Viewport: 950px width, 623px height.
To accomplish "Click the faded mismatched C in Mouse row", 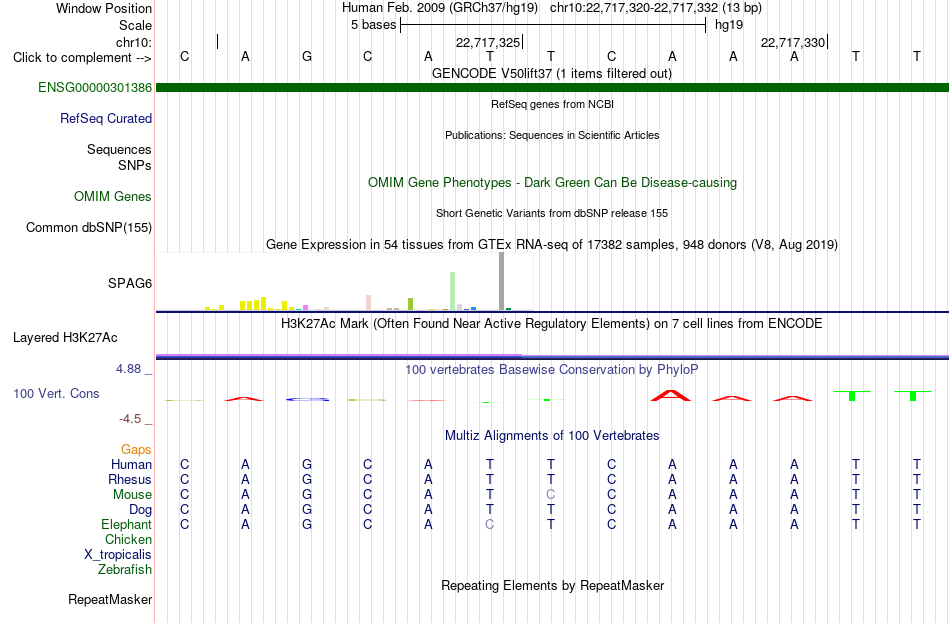I will pos(550,495).
